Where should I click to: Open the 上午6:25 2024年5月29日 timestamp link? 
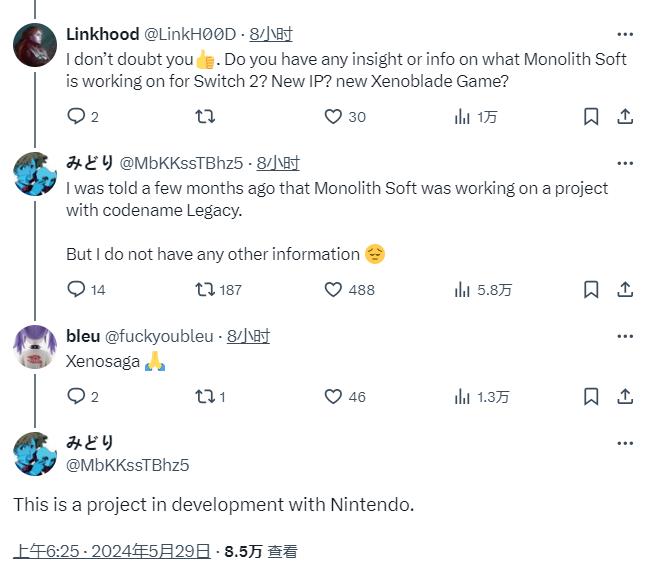click(112, 551)
